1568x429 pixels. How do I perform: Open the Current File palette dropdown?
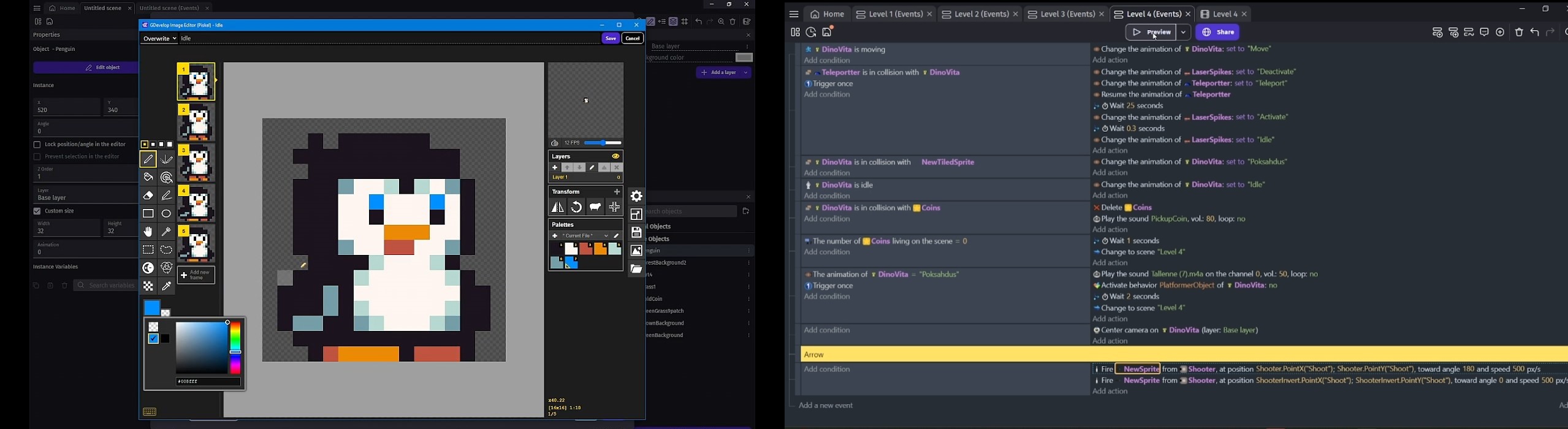pyautogui.click(x=580, y=236)
